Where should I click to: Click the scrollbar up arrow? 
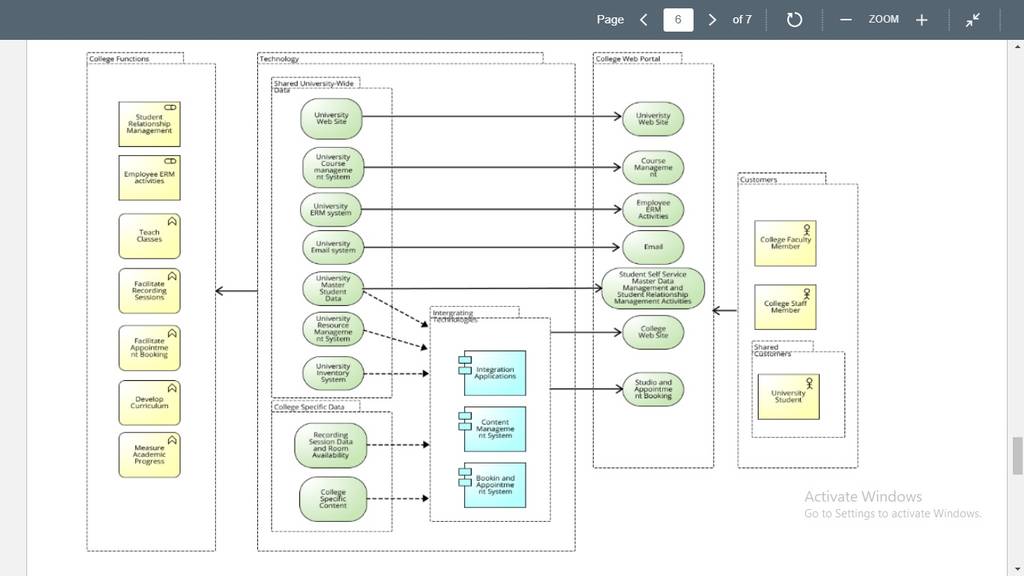1017,46
